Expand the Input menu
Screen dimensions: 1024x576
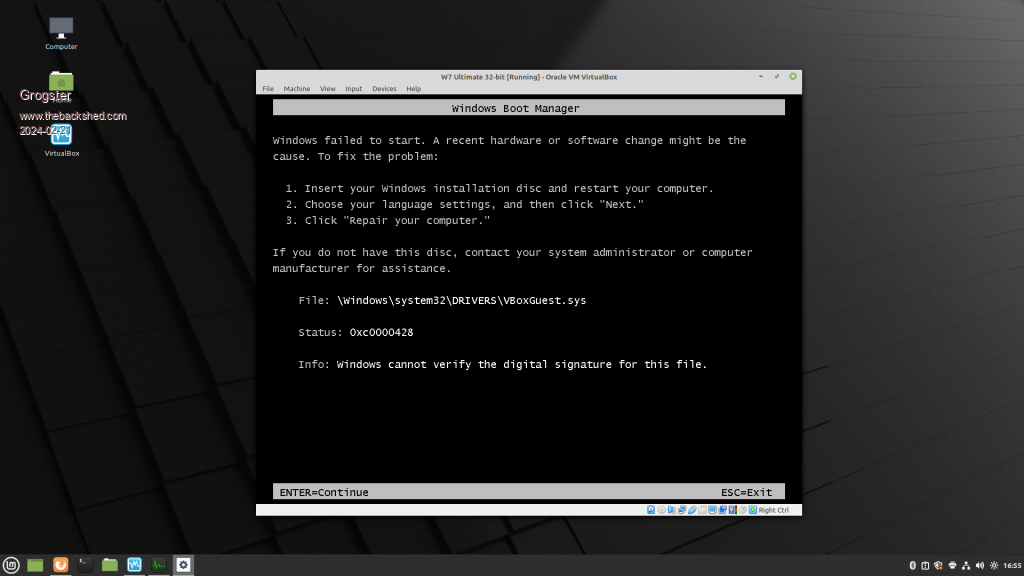click(354, 89)
